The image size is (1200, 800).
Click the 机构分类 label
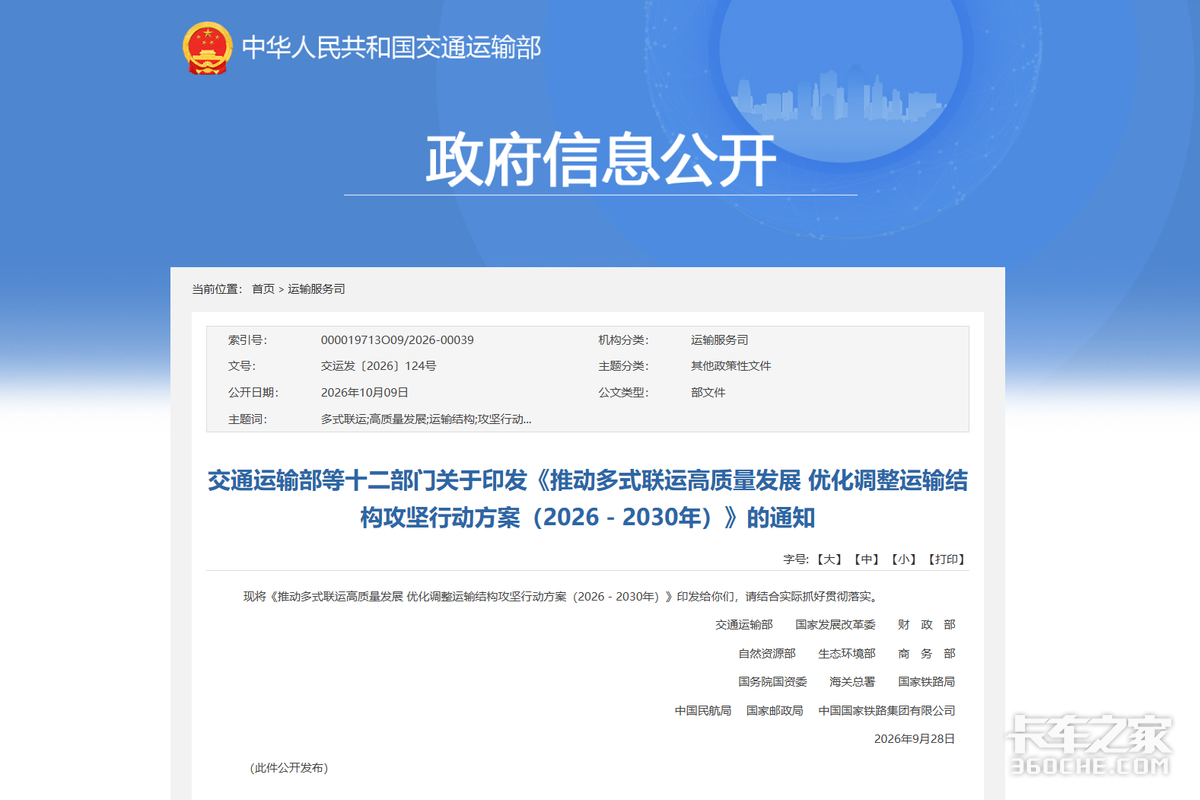(x=623, y=340)
